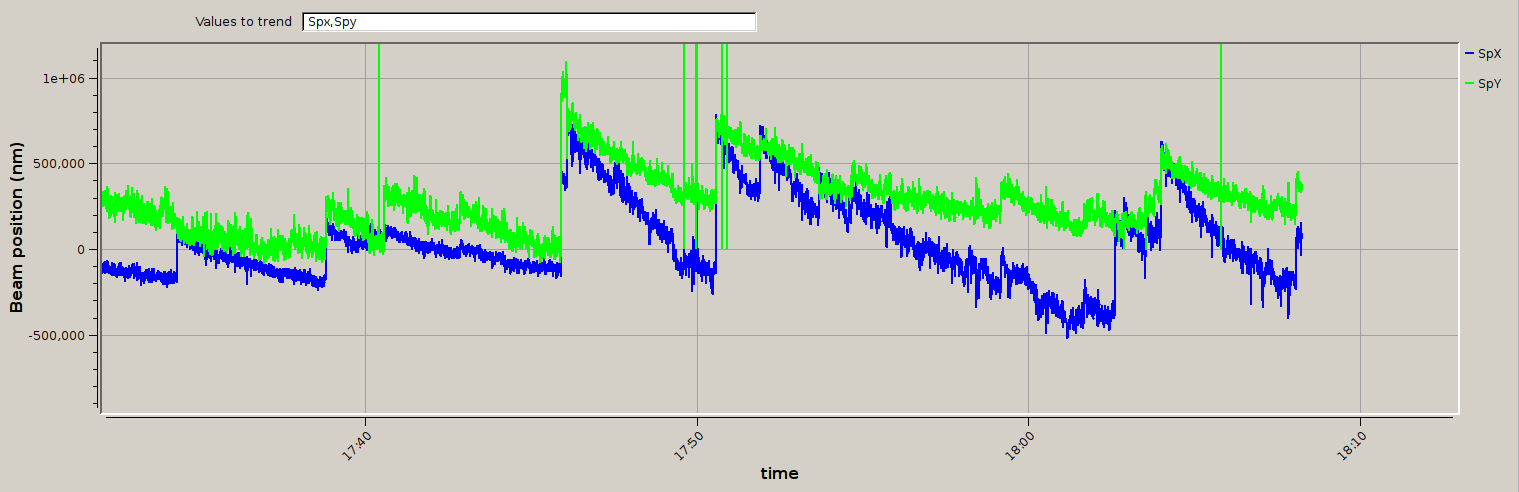Screen dimensions: 1519x492
Task: Click the "time" x-axis title
Action: (779, 474)
